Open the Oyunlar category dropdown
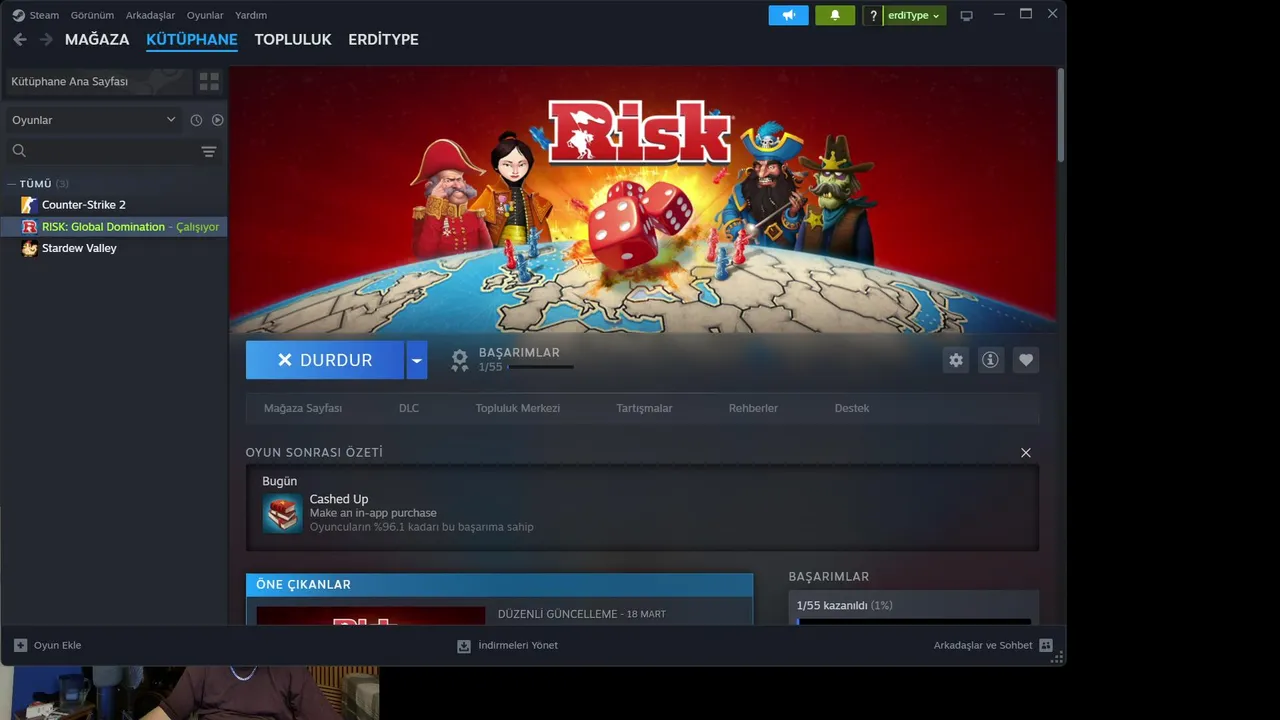Screen dimensions: 1280x720 (93, 120)
